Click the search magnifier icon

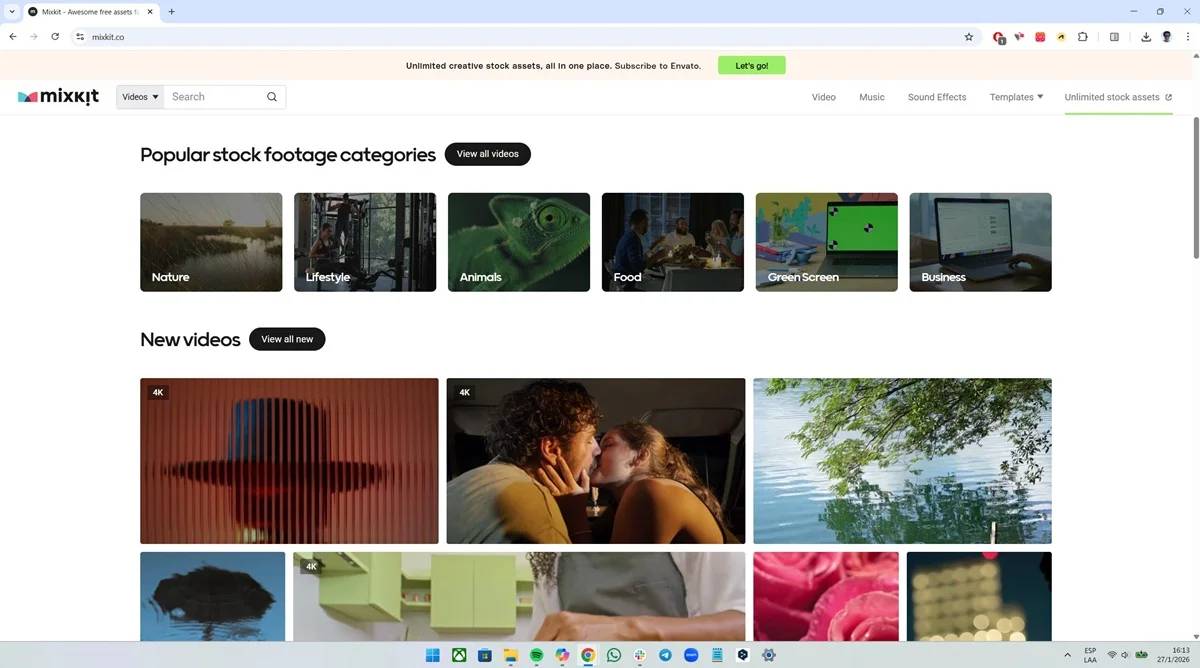point(272,97)
